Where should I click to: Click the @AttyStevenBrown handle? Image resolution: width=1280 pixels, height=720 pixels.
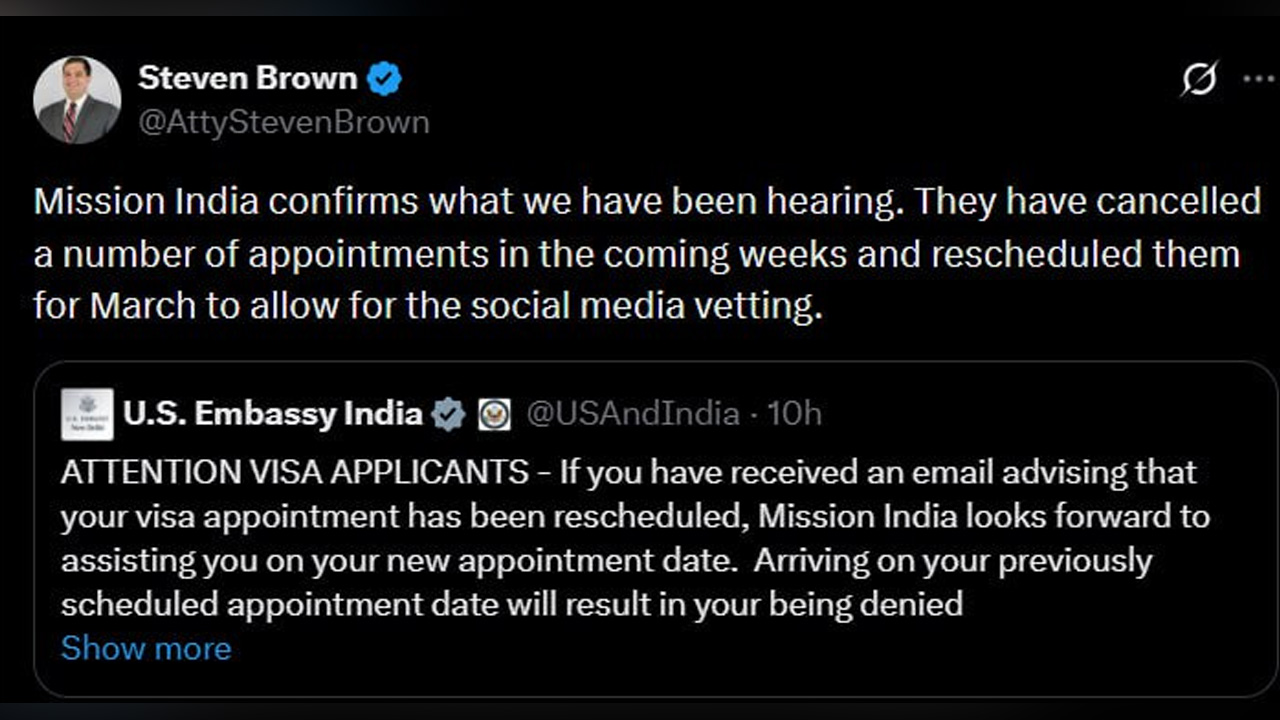283,122
